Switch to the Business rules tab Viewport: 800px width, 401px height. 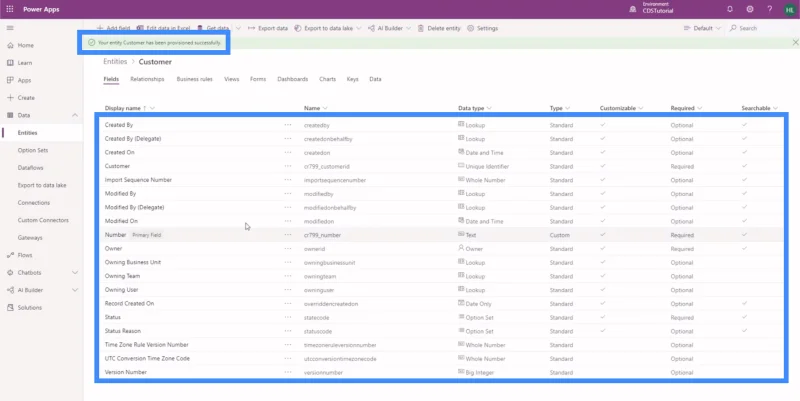(194, 79)
